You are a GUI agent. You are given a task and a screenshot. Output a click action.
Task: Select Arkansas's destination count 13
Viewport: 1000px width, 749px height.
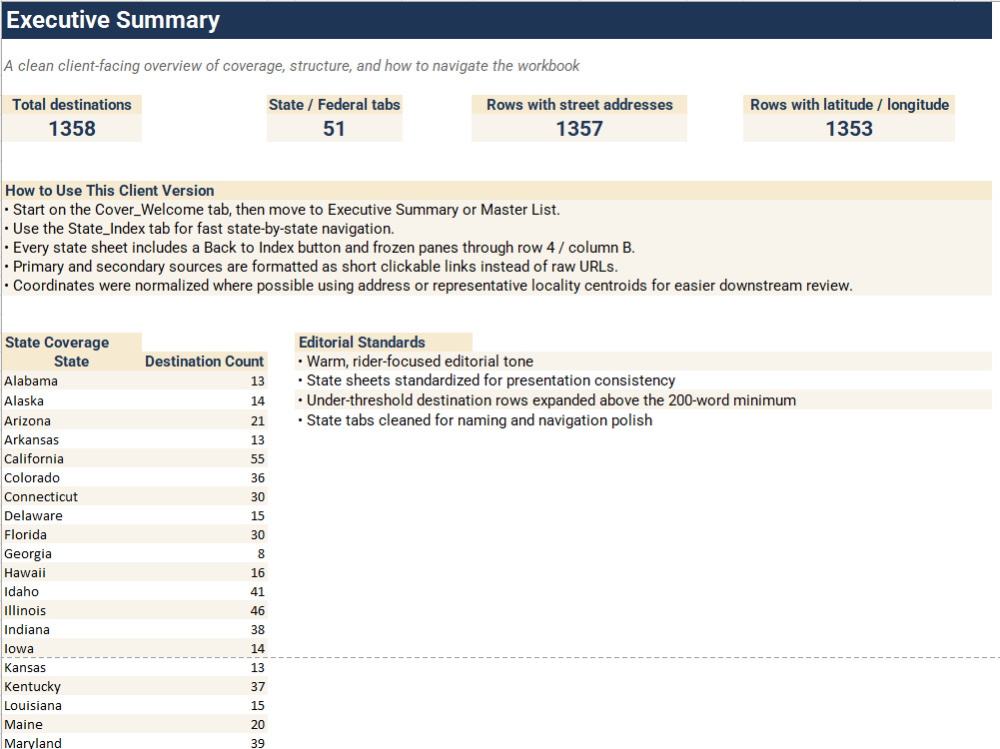click(x=204, y=440)
